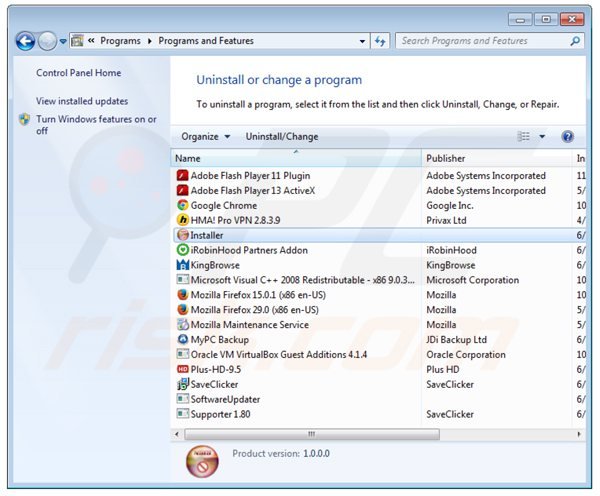Click the MyPC Backup icon

tap(182, 339)
